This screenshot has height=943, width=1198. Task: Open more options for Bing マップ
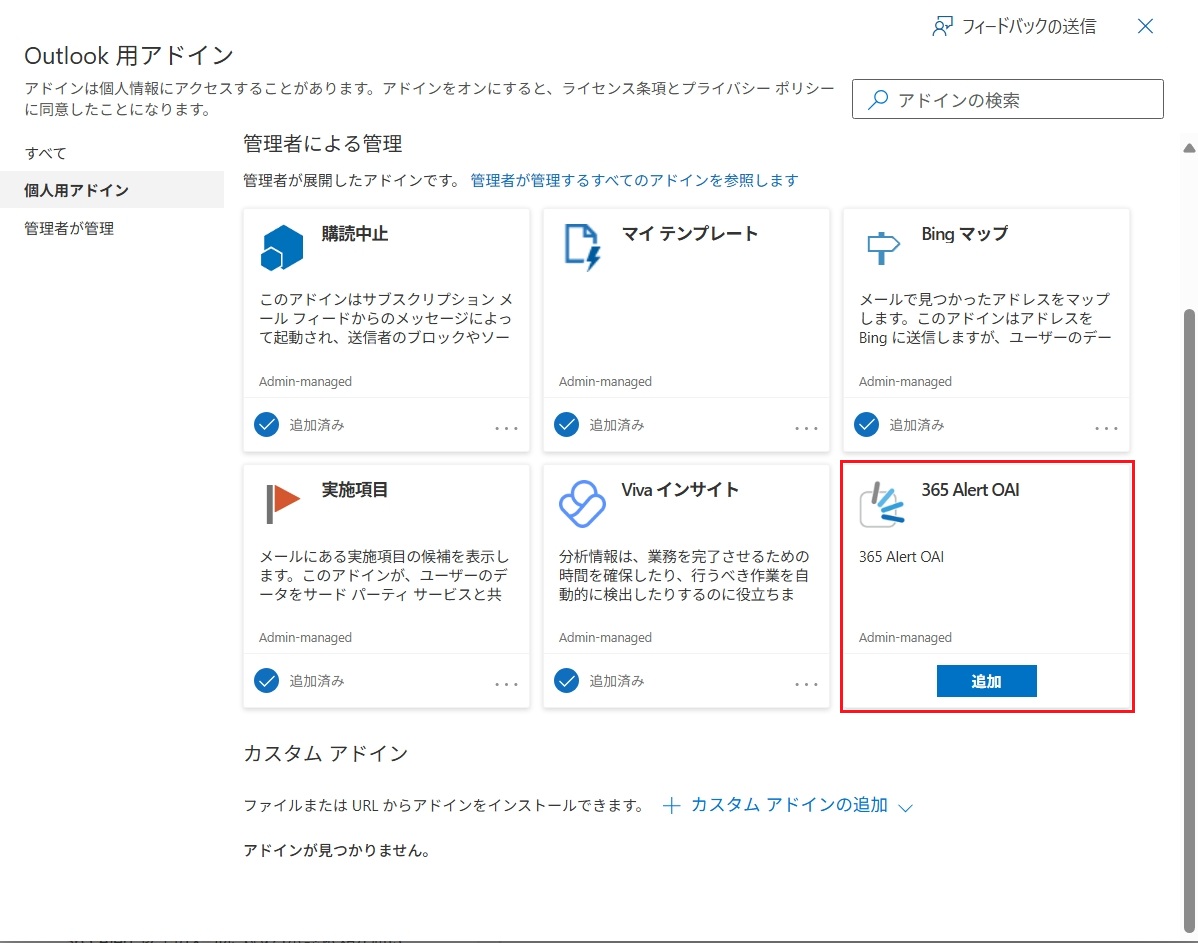pos(1106,428)
